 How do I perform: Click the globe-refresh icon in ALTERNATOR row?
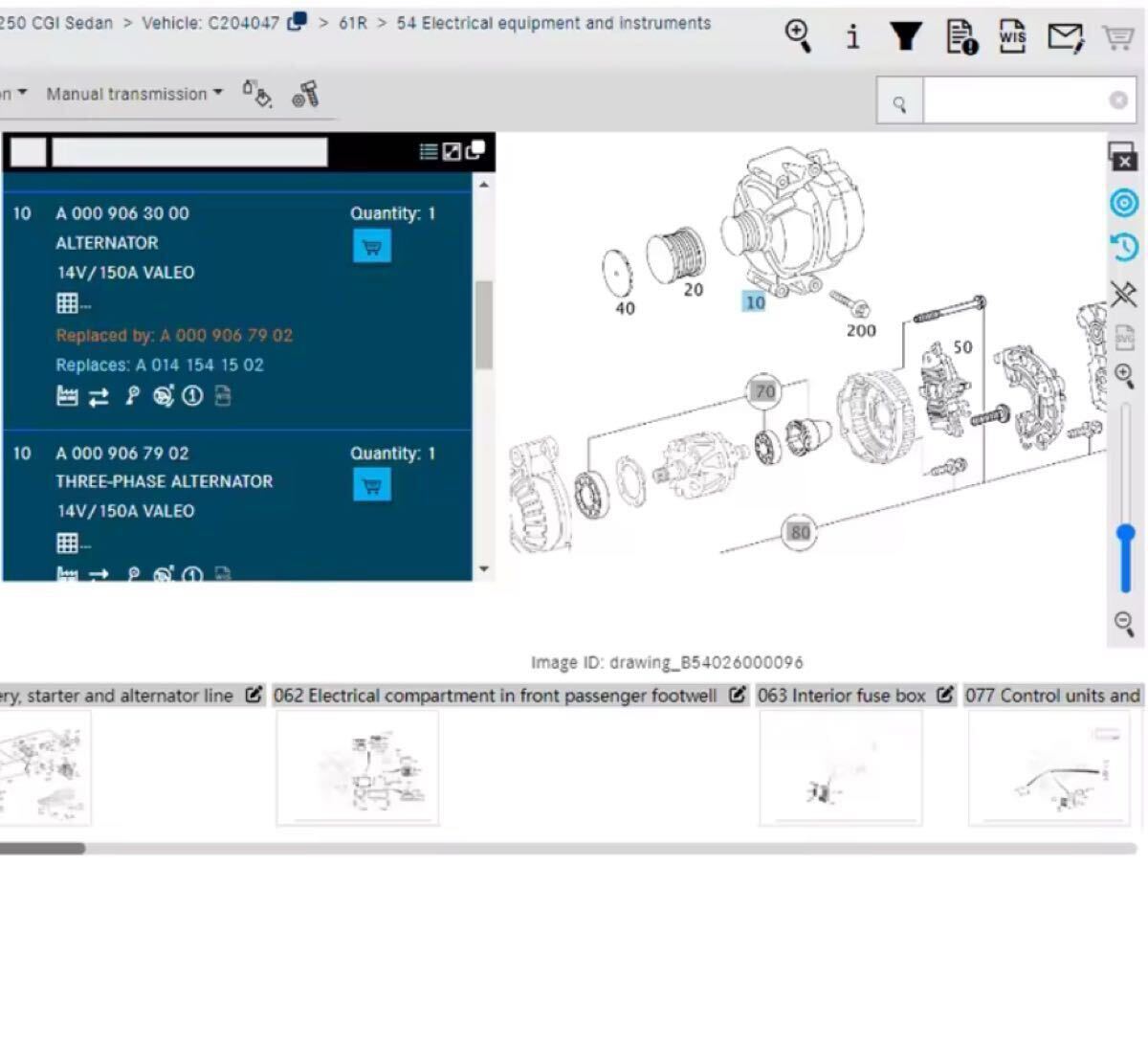pos(164,396)
